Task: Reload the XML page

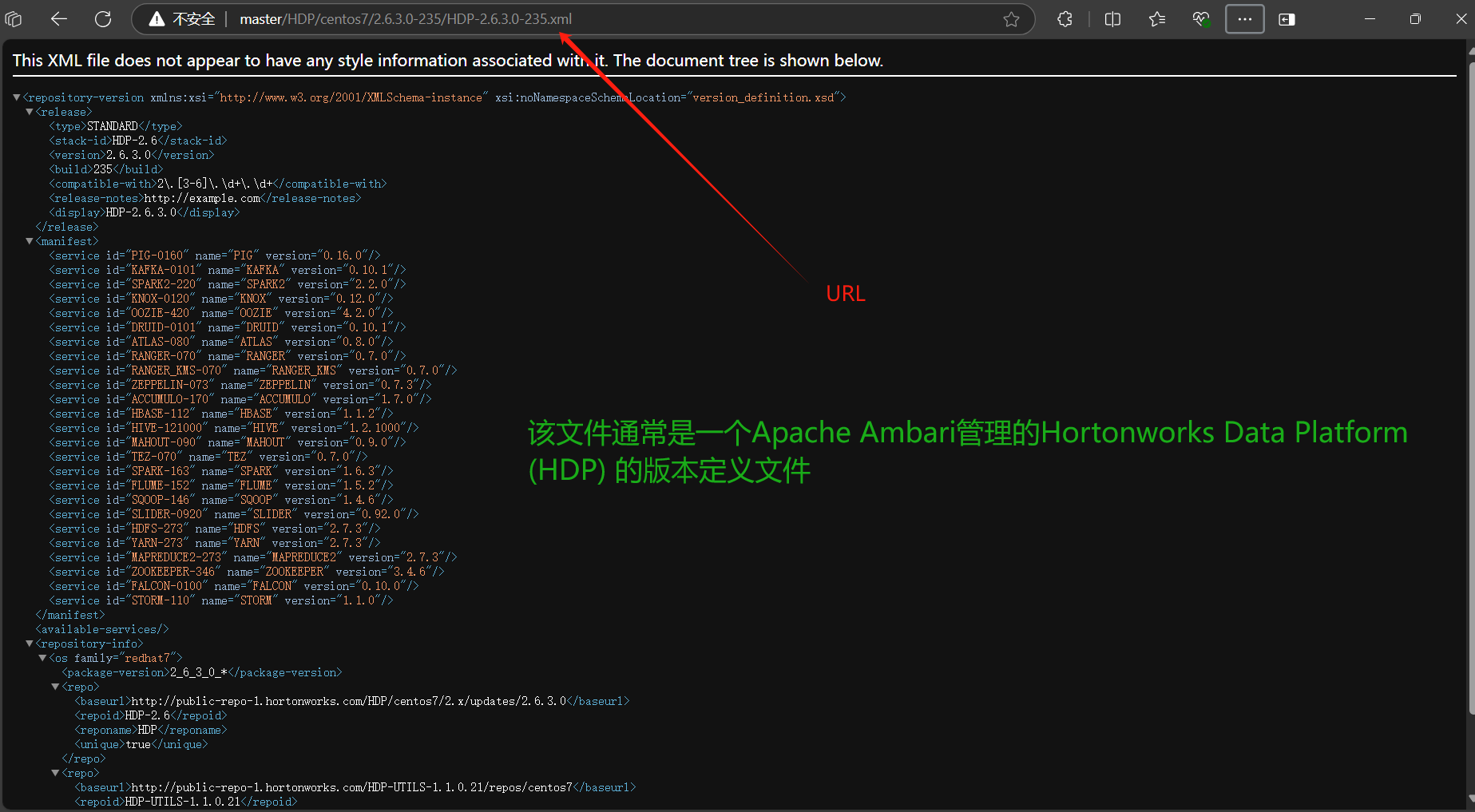Action: 103,19
